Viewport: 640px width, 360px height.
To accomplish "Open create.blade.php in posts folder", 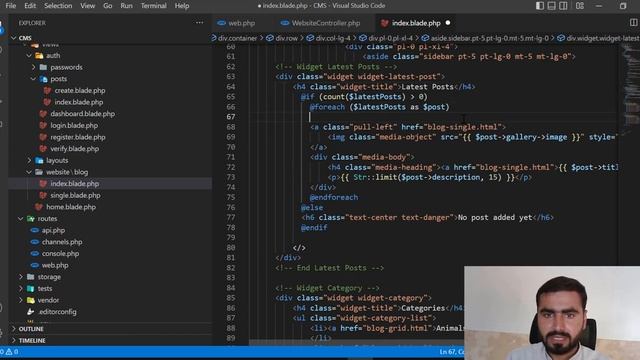I will tap(80, 91).
